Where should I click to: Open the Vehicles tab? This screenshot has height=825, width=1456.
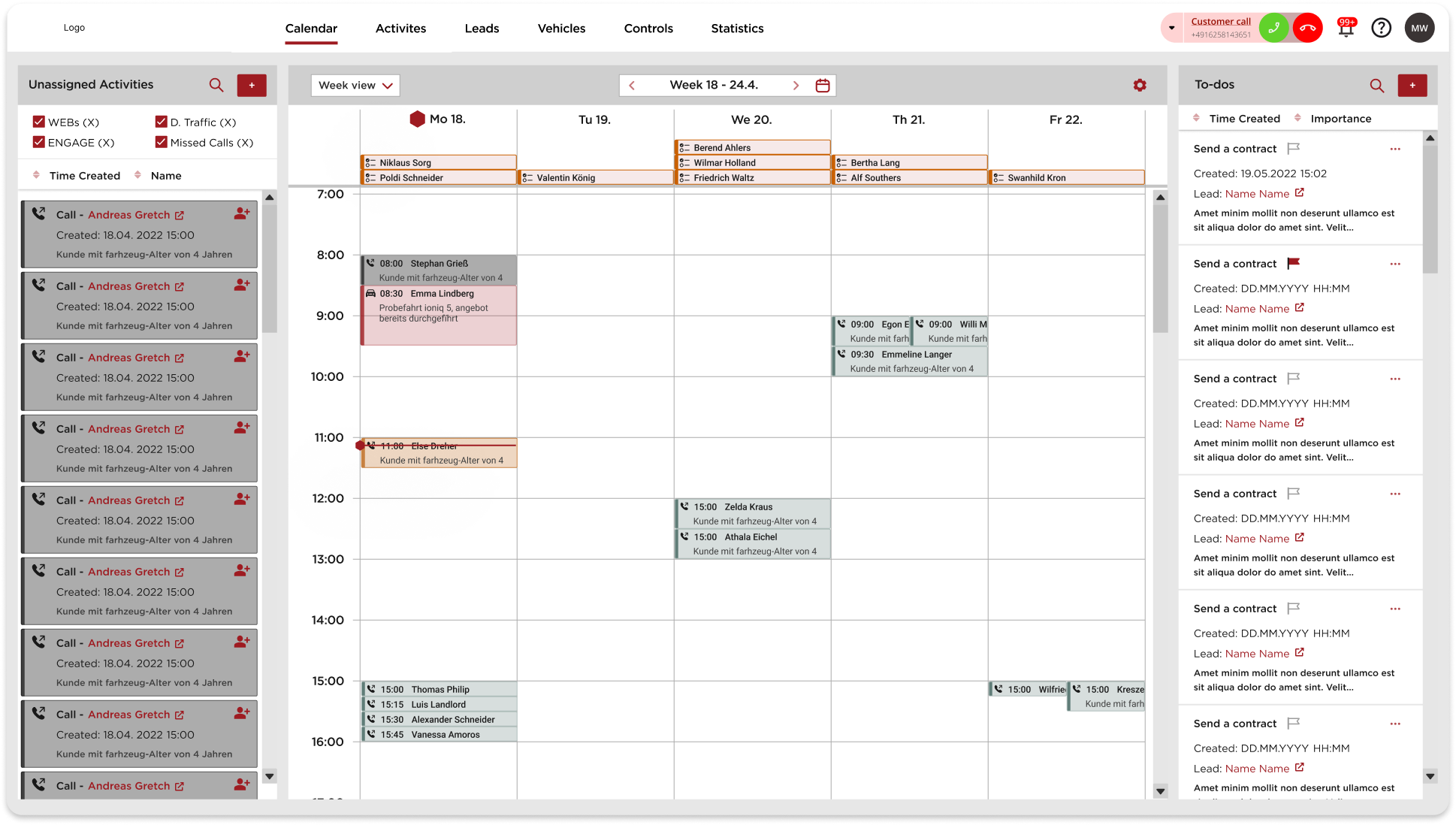point(561,29)
